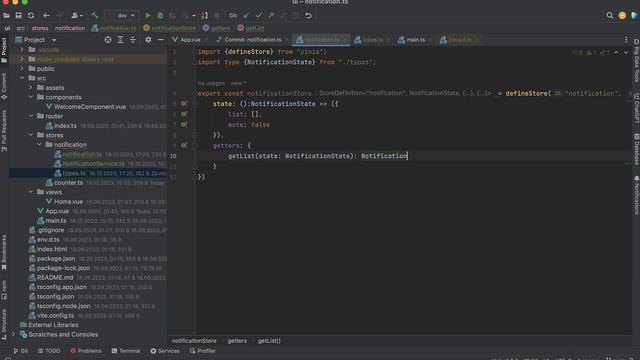Open the Notifications side panel
Image resolution: width=640 pixels, height=360 pixels.
tap(636, 195)
